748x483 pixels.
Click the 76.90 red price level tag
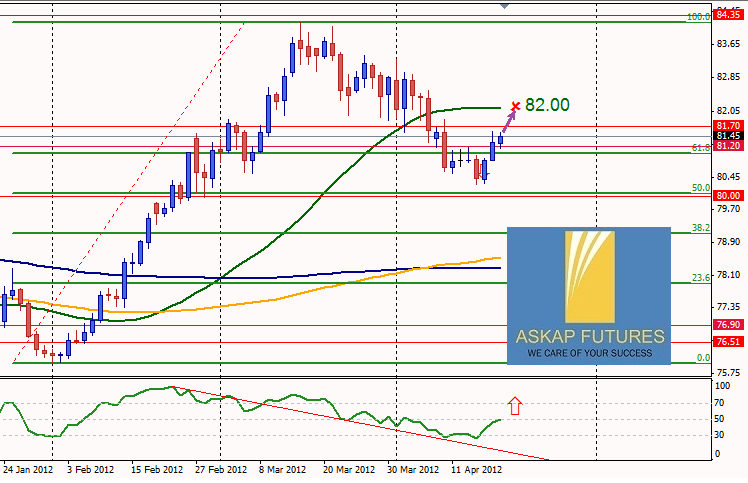click(x=728, y=325)
